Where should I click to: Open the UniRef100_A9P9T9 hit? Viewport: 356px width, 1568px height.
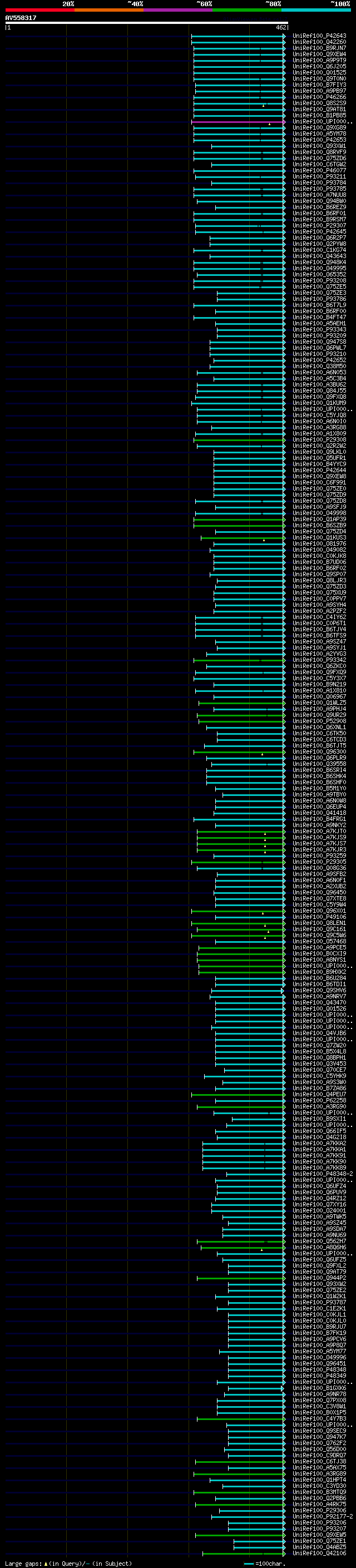(x=319, y=60)
